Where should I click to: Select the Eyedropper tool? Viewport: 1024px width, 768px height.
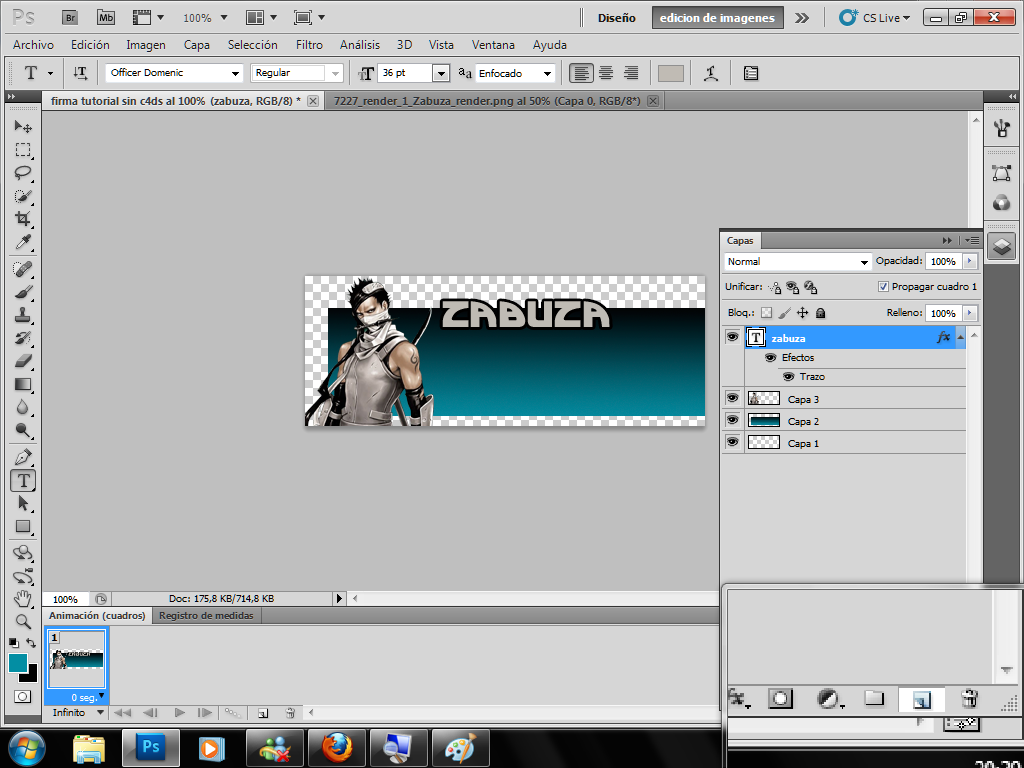(23, 242)
